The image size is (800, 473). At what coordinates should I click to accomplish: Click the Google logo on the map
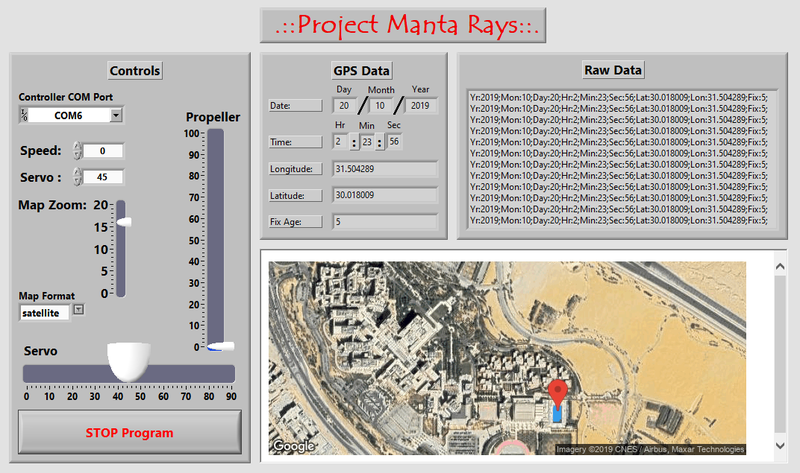click(294, 445)
